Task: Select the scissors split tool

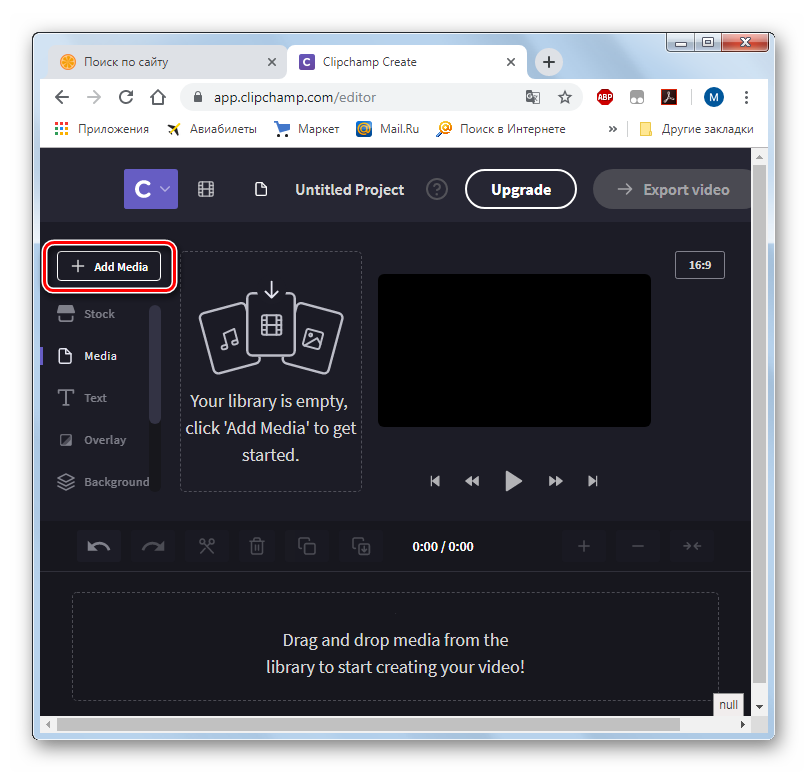Action: [x=207, y=546]
